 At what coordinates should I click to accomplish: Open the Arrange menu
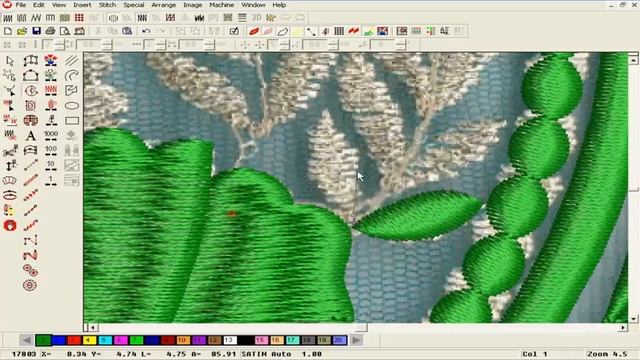pyautogui.click(x=164, y=5)
